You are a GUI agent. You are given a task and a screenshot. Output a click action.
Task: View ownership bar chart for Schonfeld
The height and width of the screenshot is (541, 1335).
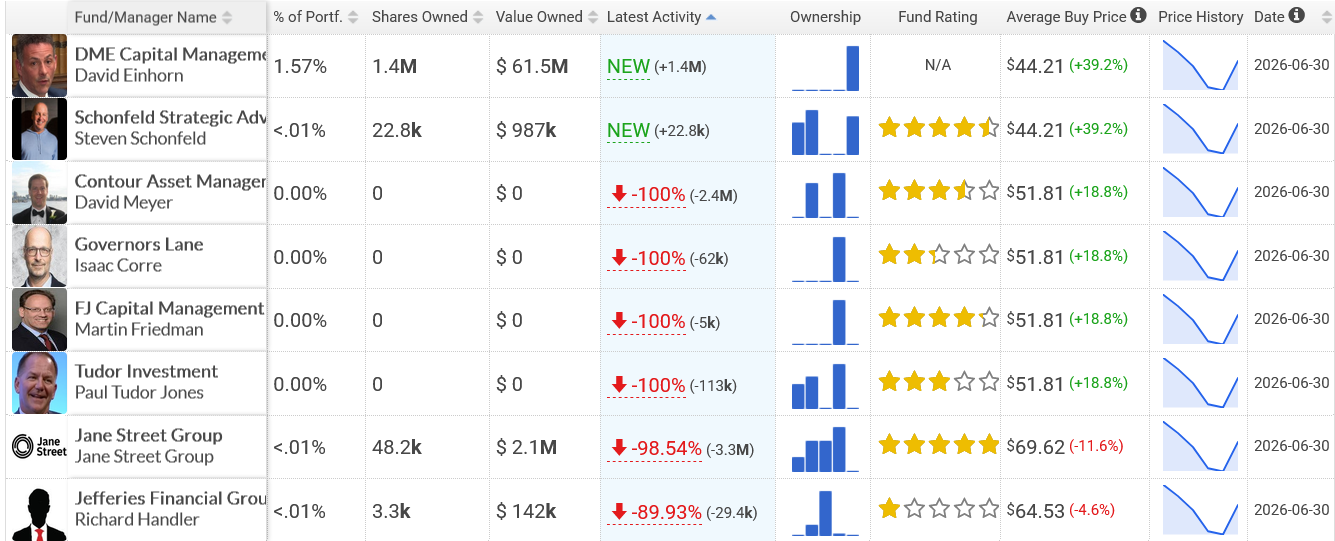(825, 131)
